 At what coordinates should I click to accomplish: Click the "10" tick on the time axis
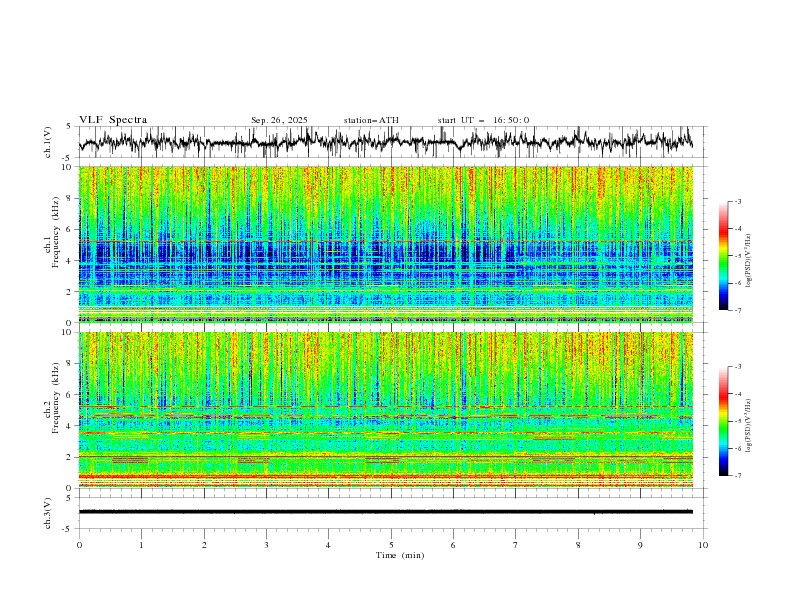(x=703, y=545)
